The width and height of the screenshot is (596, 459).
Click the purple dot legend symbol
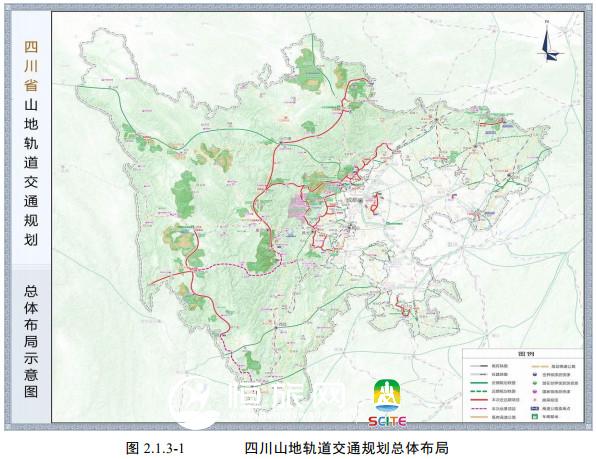535,391
